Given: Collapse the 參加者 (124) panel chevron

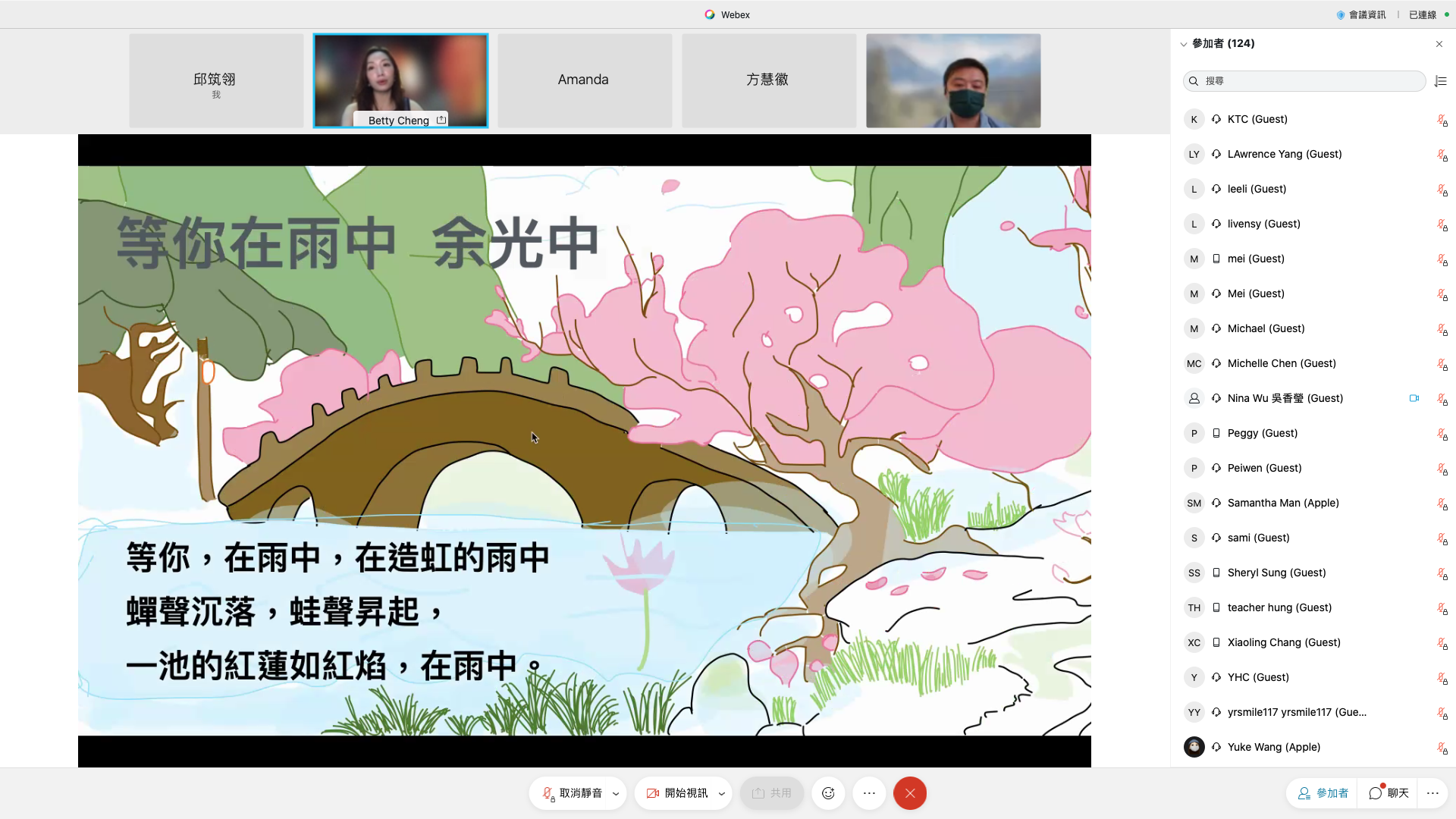Looking at the screenshot, I should [x=1183, y=44].
